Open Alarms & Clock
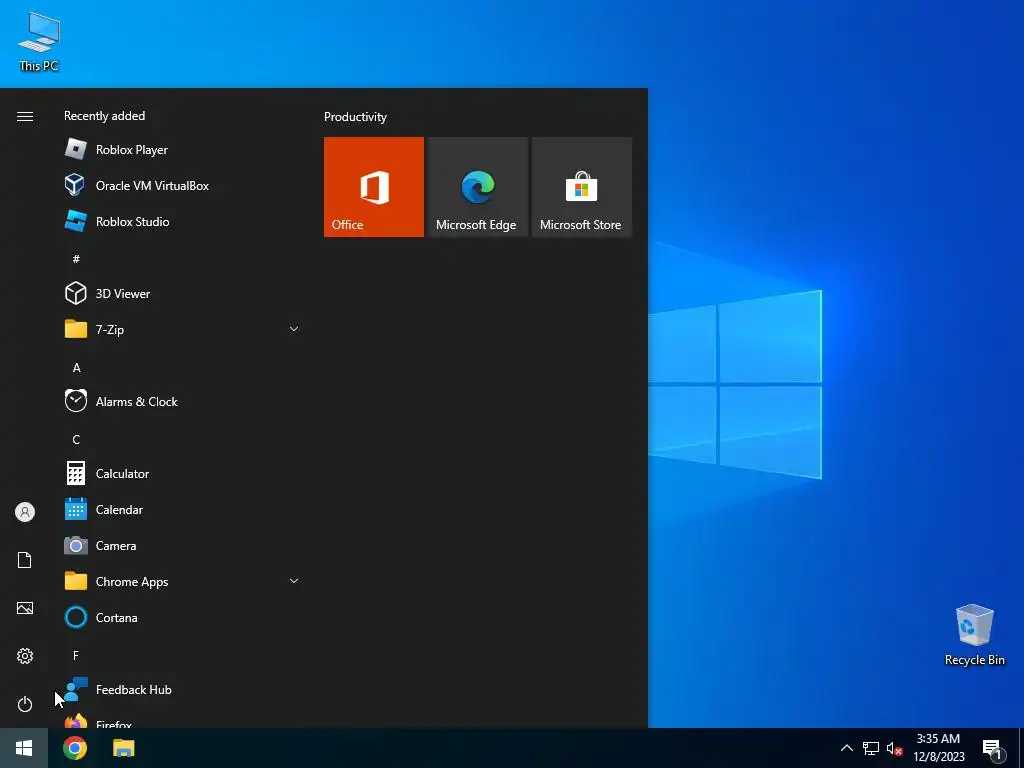This screenshot has height=768, width=1024. click(x=182, y=401)
